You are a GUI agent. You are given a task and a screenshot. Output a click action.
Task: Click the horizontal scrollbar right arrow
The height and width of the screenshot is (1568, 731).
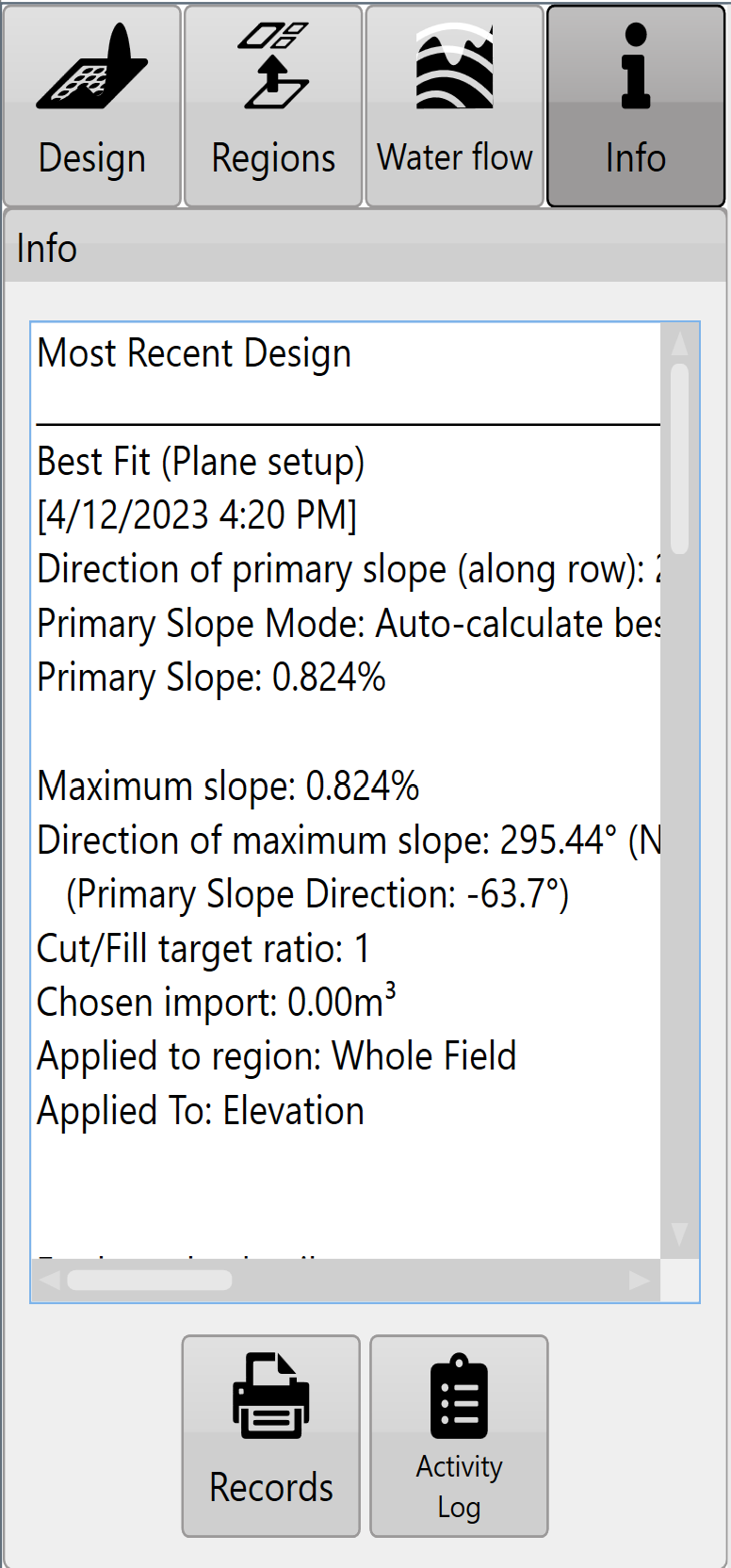click(640, 1280)
